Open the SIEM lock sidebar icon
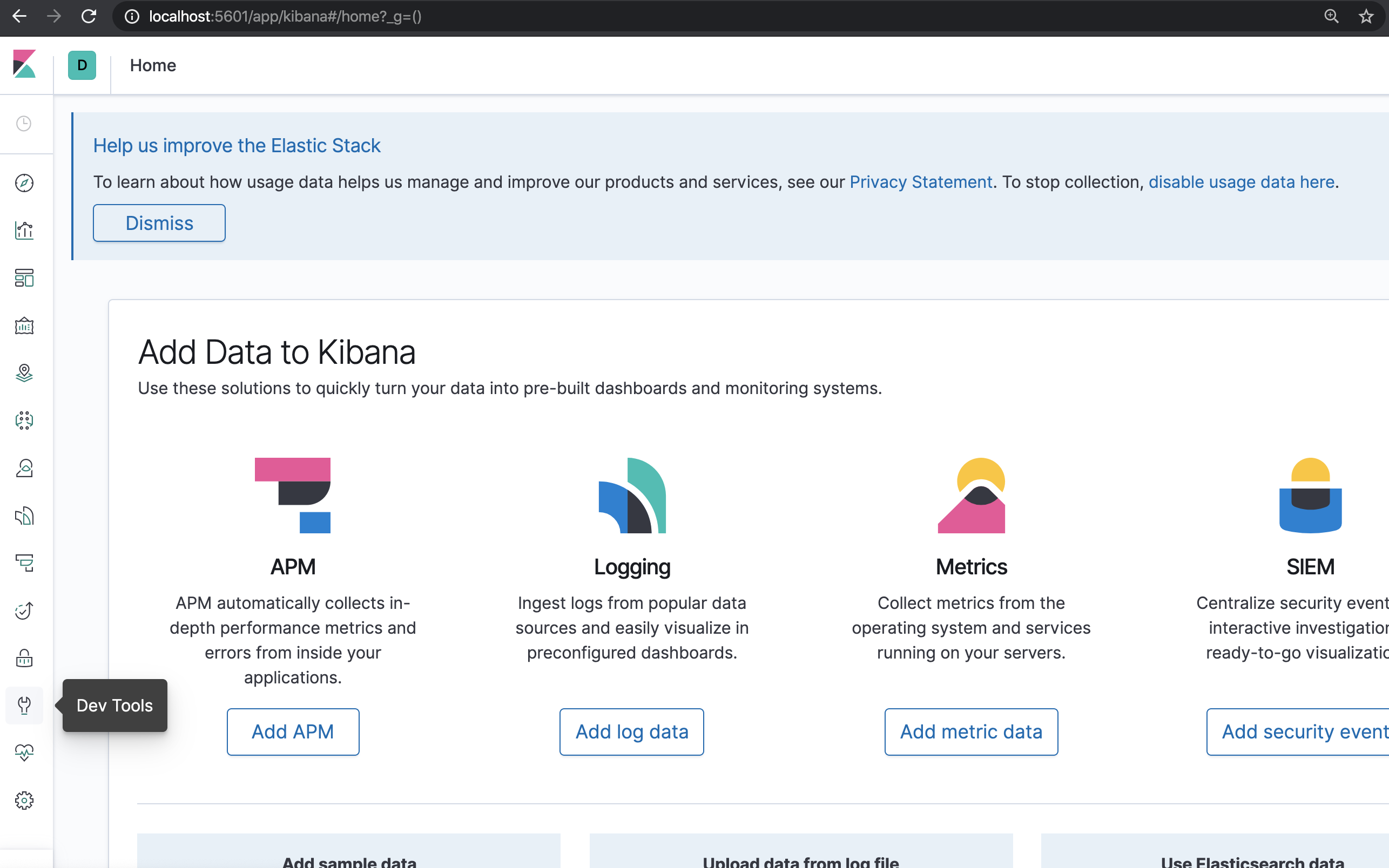The width and height of the screenshot is (1389, 868). (x=24, y=658)
